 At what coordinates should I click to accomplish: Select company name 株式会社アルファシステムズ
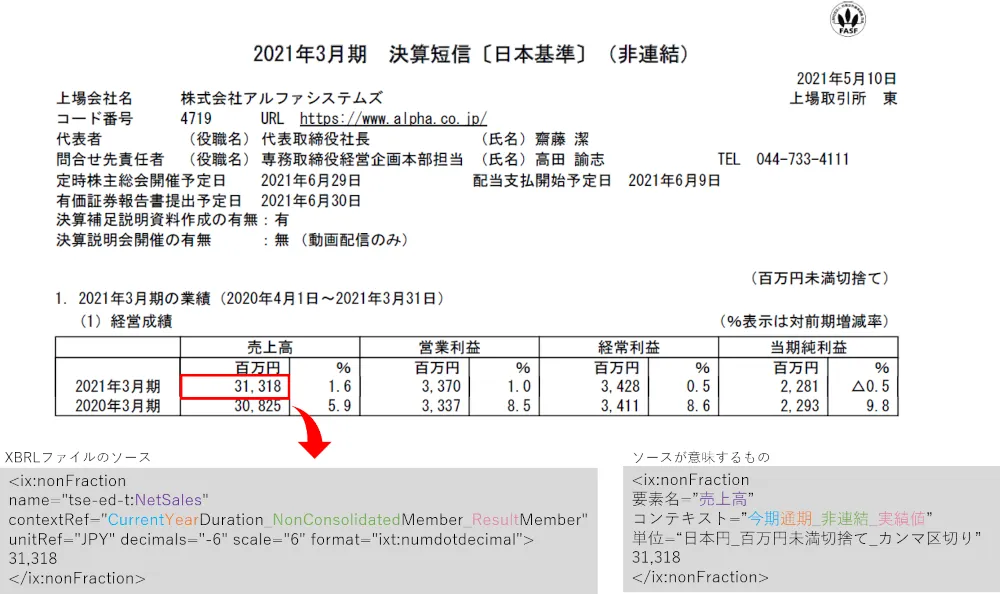[x=281, y=98]
